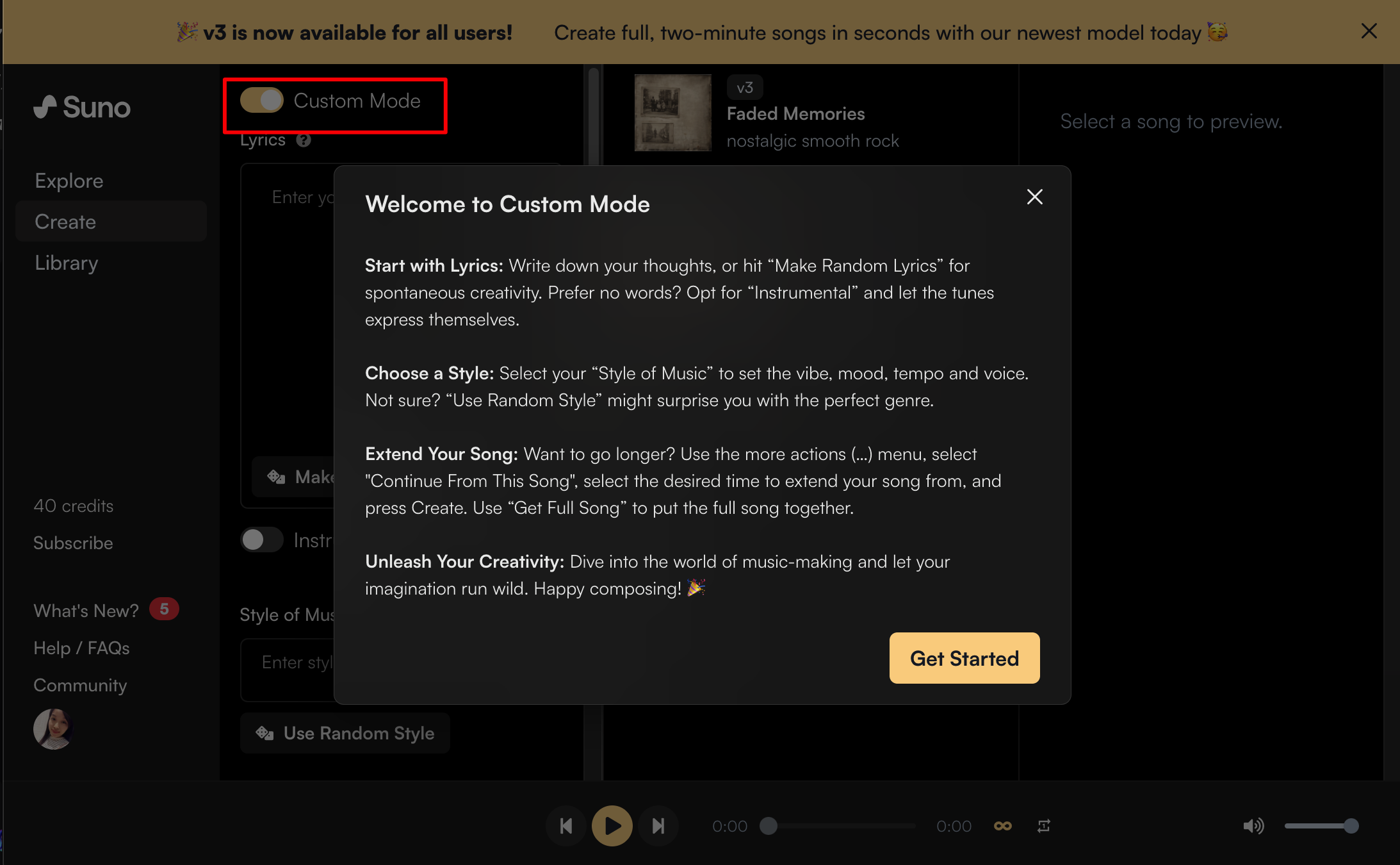
Task: Enable the Instrumental toggle switch
Action: click(x=262, y=540)
